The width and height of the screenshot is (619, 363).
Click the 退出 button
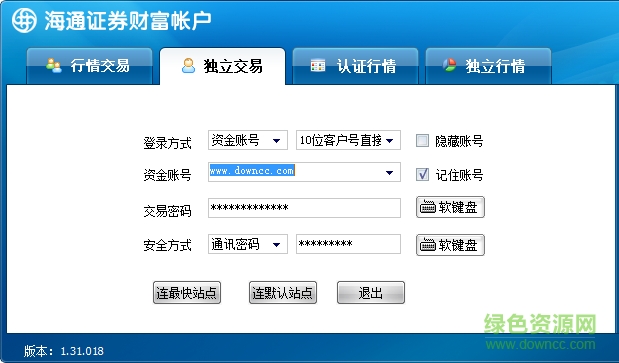pyautogui.click(x=371, y=293)
